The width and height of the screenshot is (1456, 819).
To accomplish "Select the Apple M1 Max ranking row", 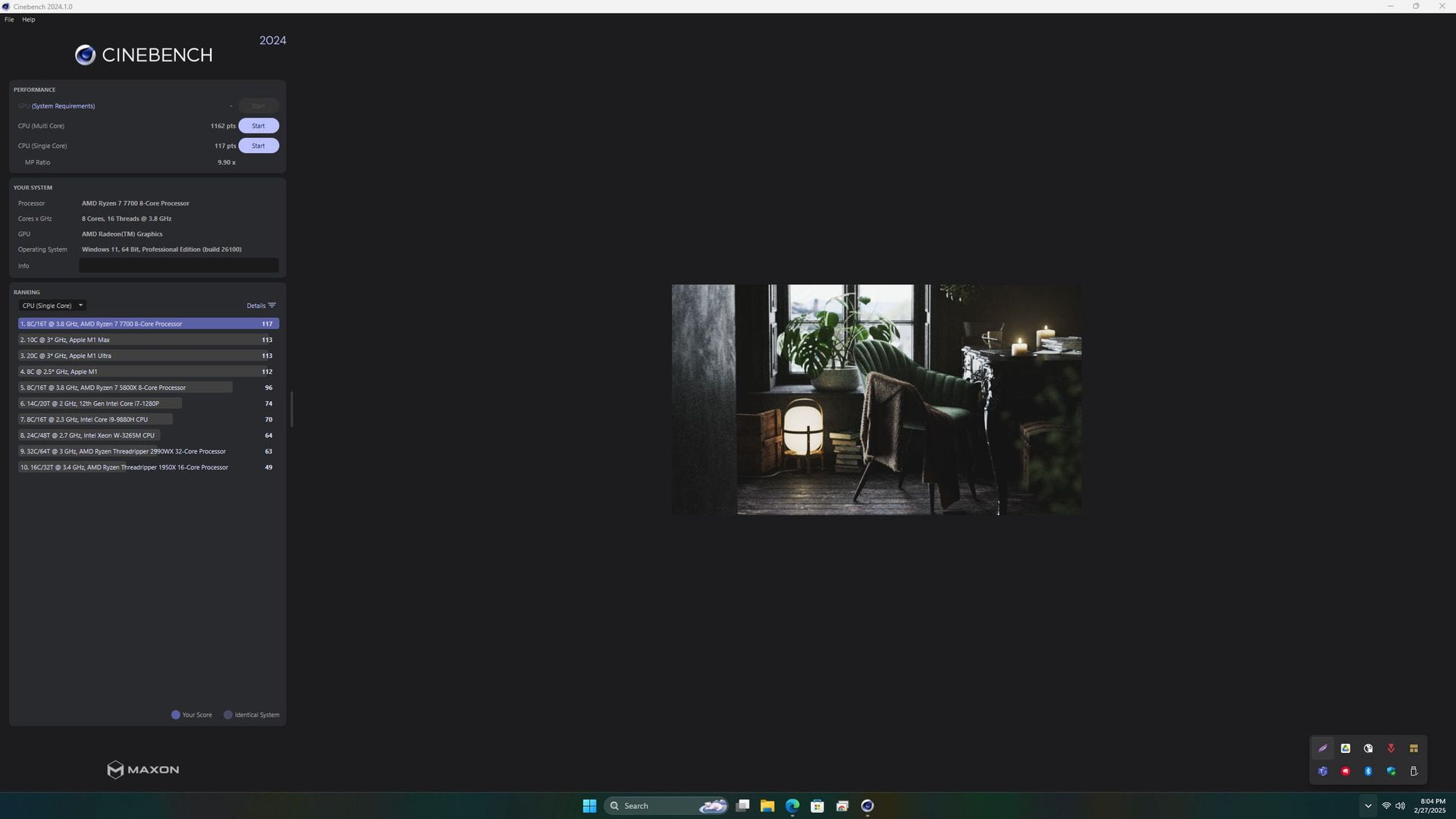I will pos(149,340).
